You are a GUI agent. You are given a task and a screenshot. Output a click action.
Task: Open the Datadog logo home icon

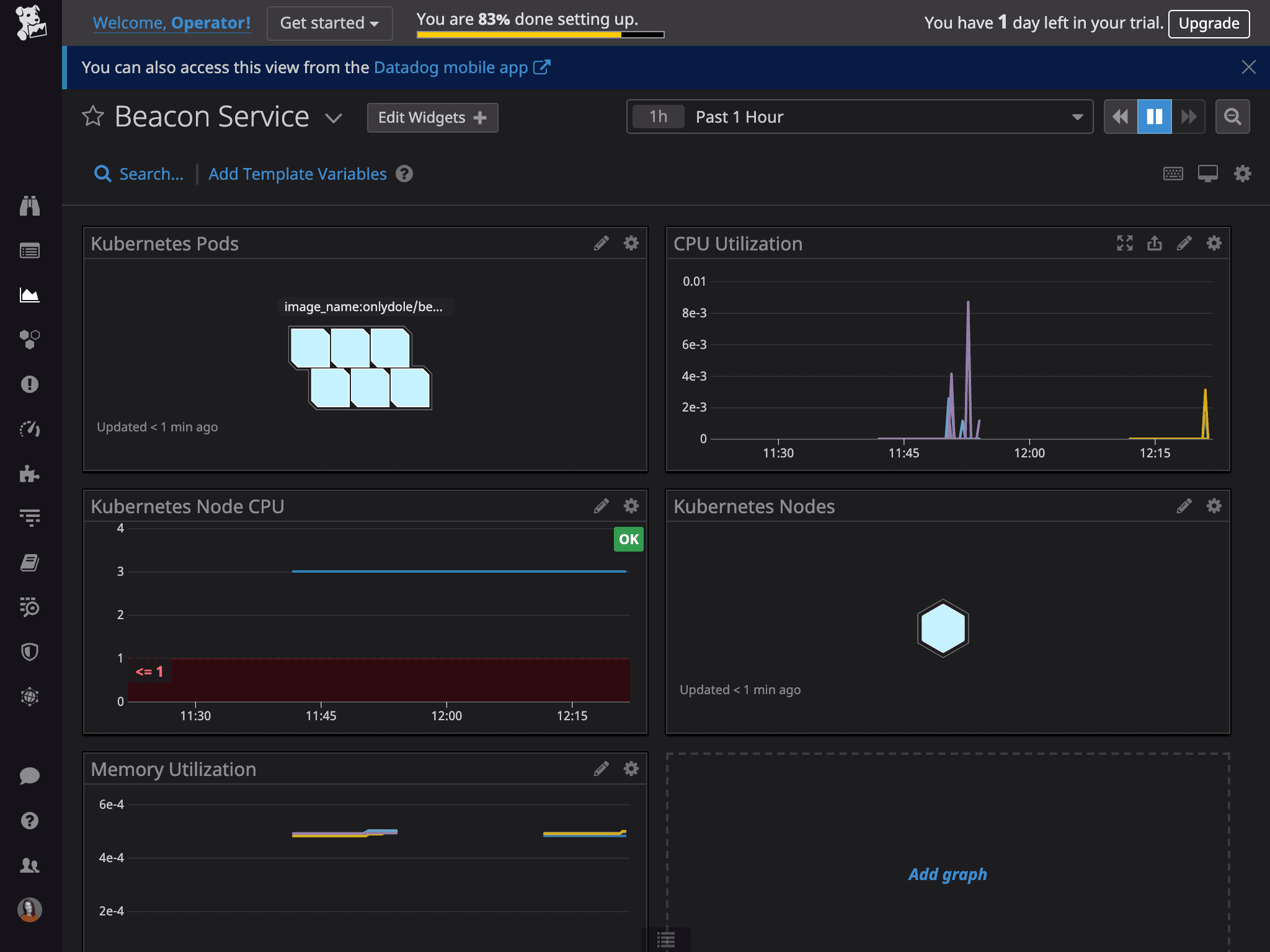30,23
